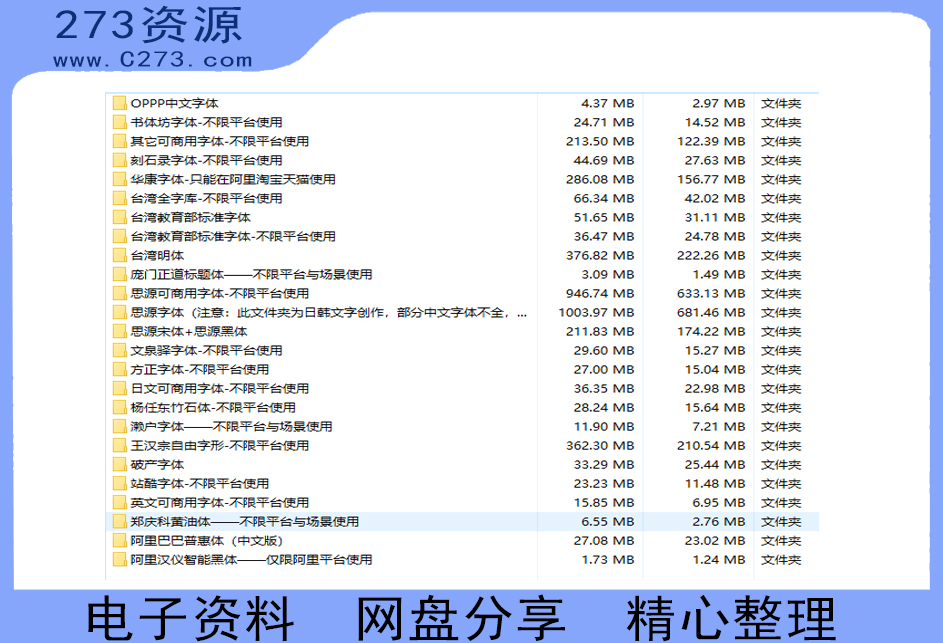943x643 pixels.
Task: Select the compressed size 156.77 MB
Action: click(x=711, y=179)
